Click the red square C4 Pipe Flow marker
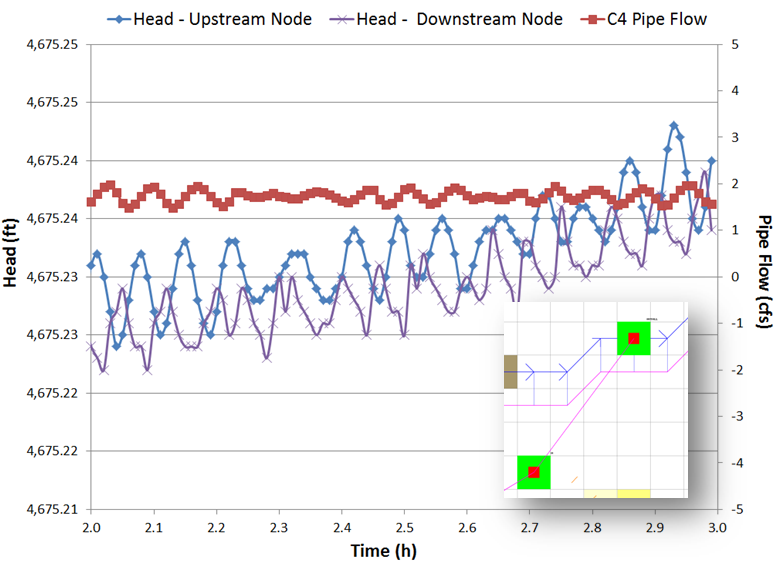Viewport: 780px width, 567px height. point(590,18)
